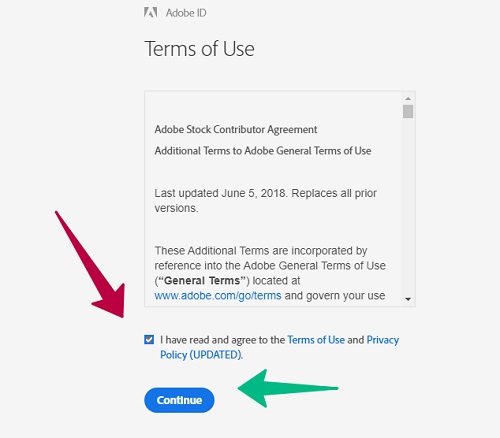
Task: Click the empty scrollbar track below the thumb
Action: (408, 207)
